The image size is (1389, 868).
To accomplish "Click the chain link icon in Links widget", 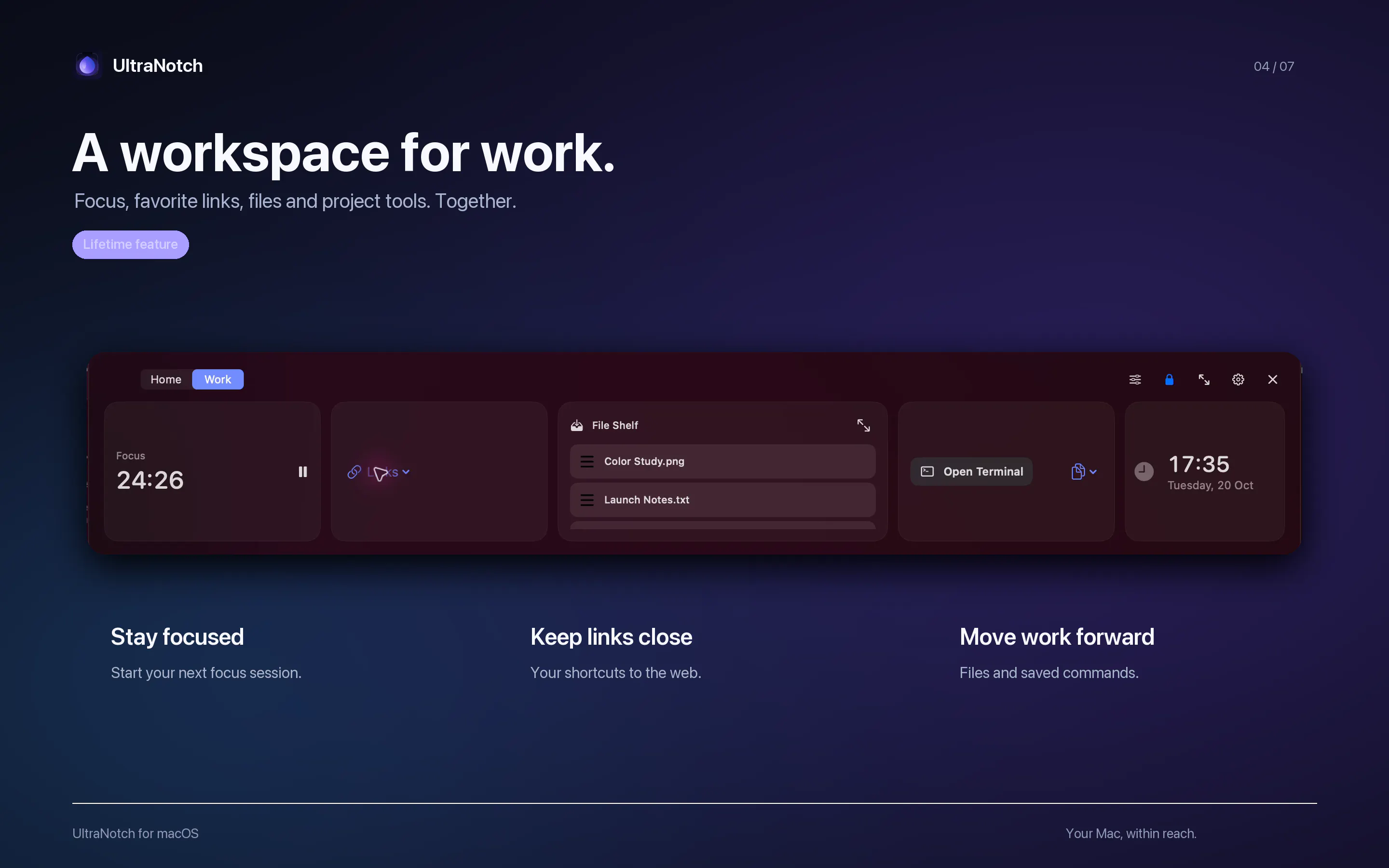I will pyautogui.click(x=354, y=472).
